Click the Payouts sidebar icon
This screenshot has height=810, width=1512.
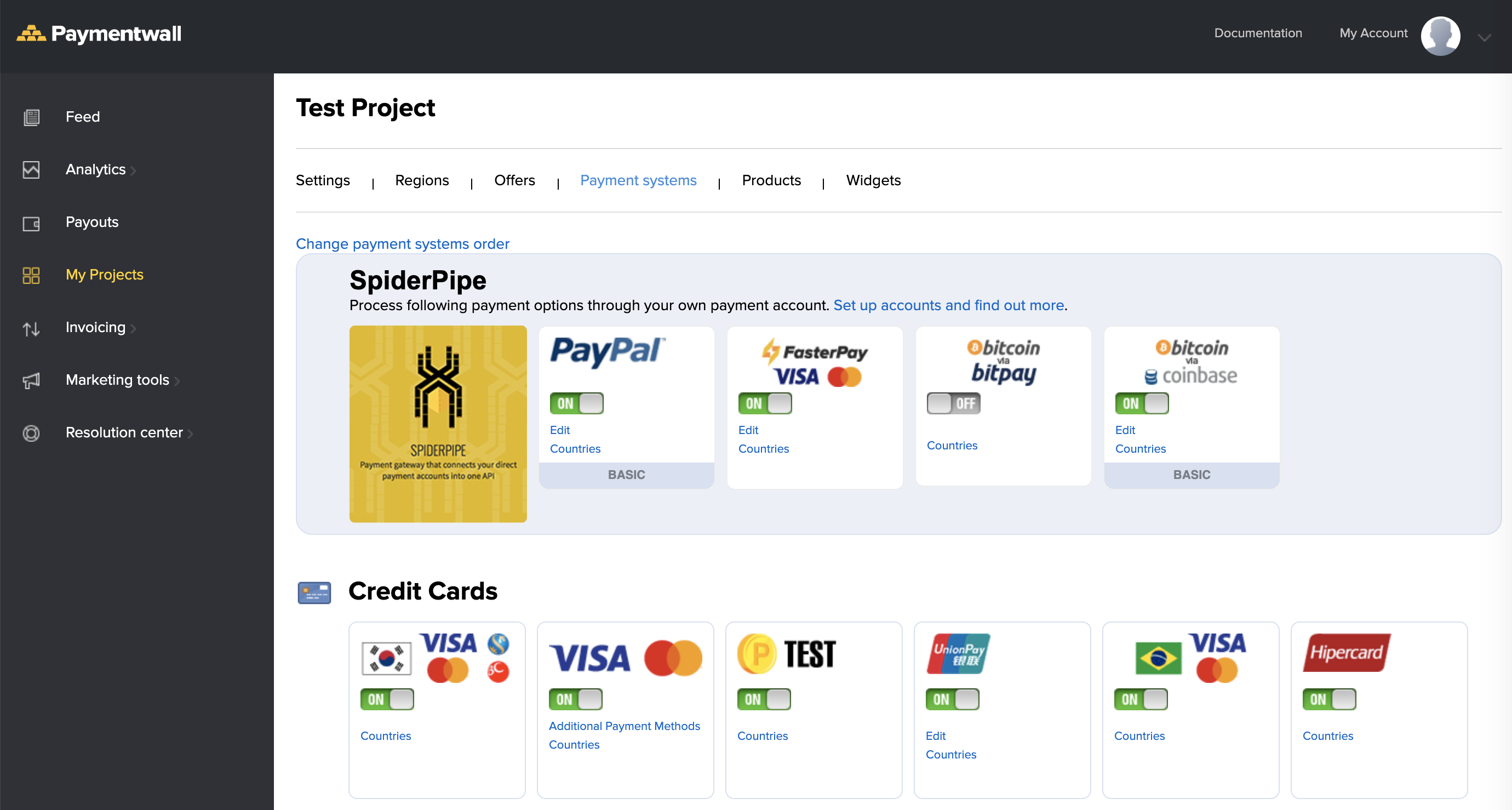tap(30, 222)
